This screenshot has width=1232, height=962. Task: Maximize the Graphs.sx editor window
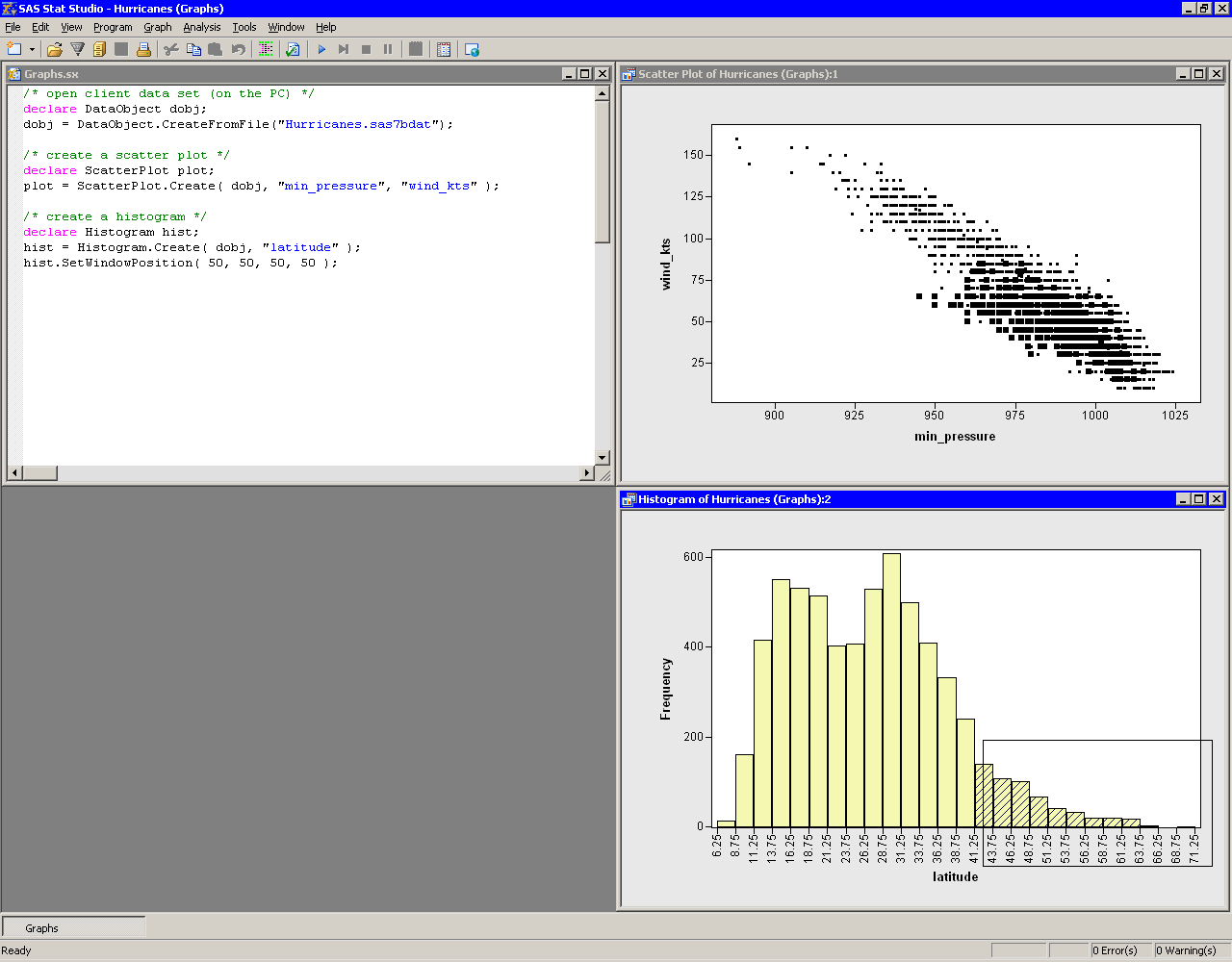coord(584,74)
